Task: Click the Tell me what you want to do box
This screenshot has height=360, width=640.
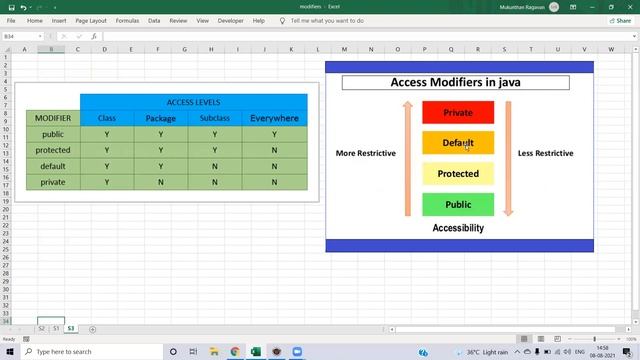Action: coord(327,20)
